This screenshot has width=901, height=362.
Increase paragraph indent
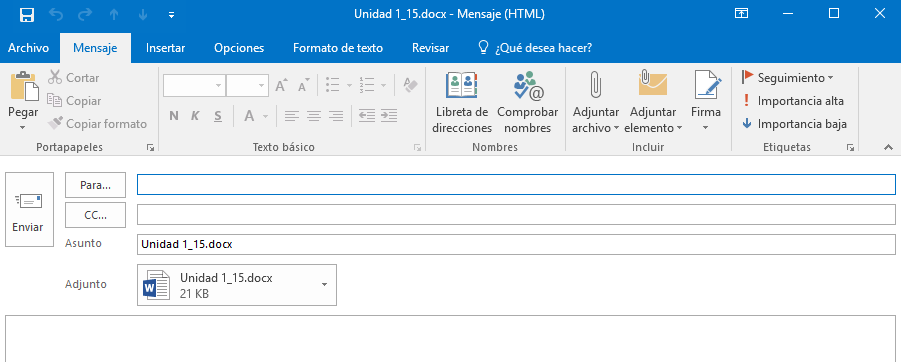click(389, 116)
